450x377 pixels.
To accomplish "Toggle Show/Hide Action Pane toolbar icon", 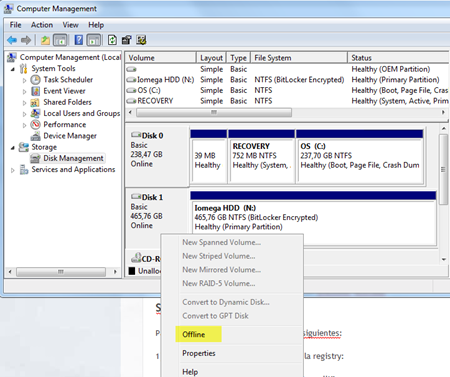I will 94,40.
